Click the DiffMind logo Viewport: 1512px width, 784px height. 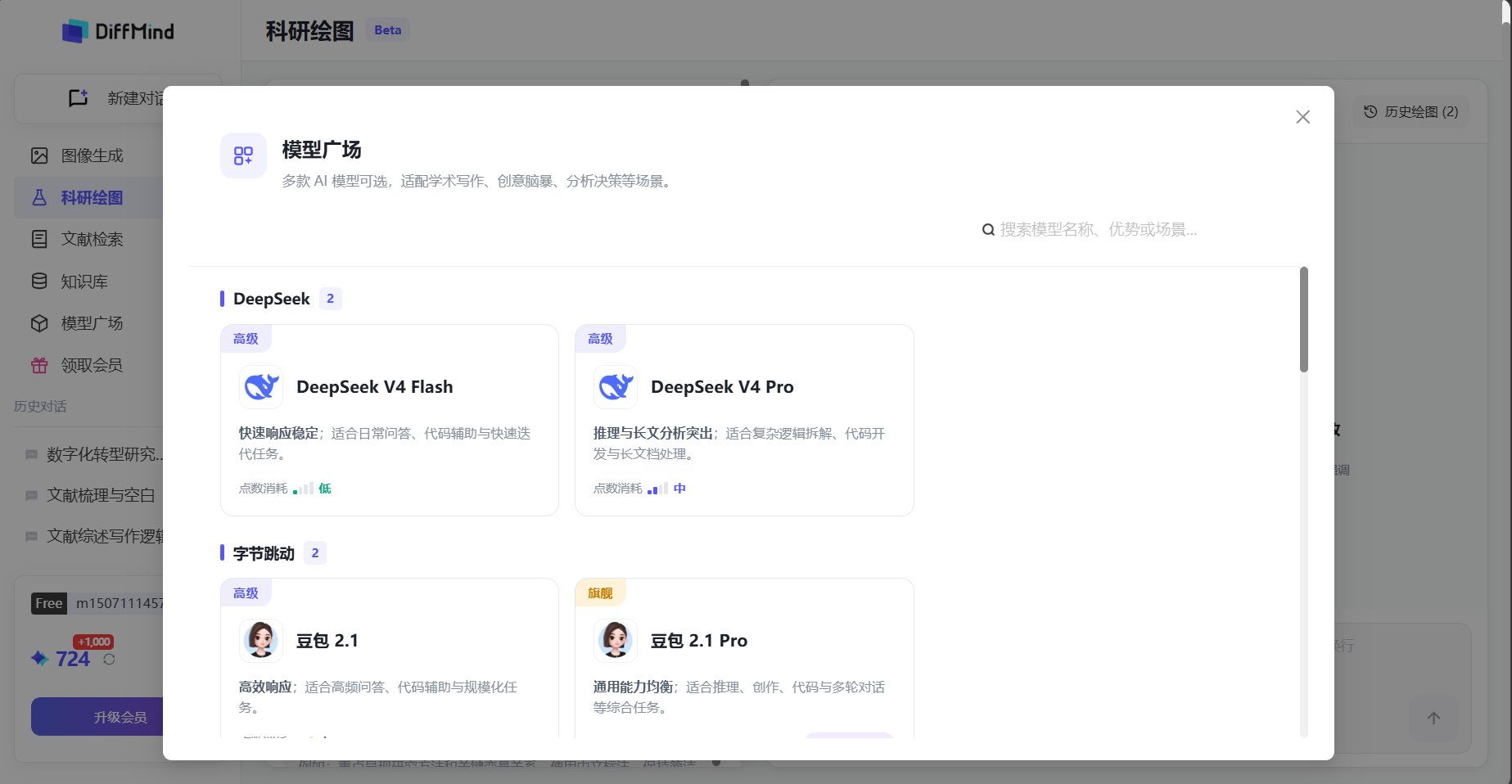pyautogui.click(x=119, y=32)
